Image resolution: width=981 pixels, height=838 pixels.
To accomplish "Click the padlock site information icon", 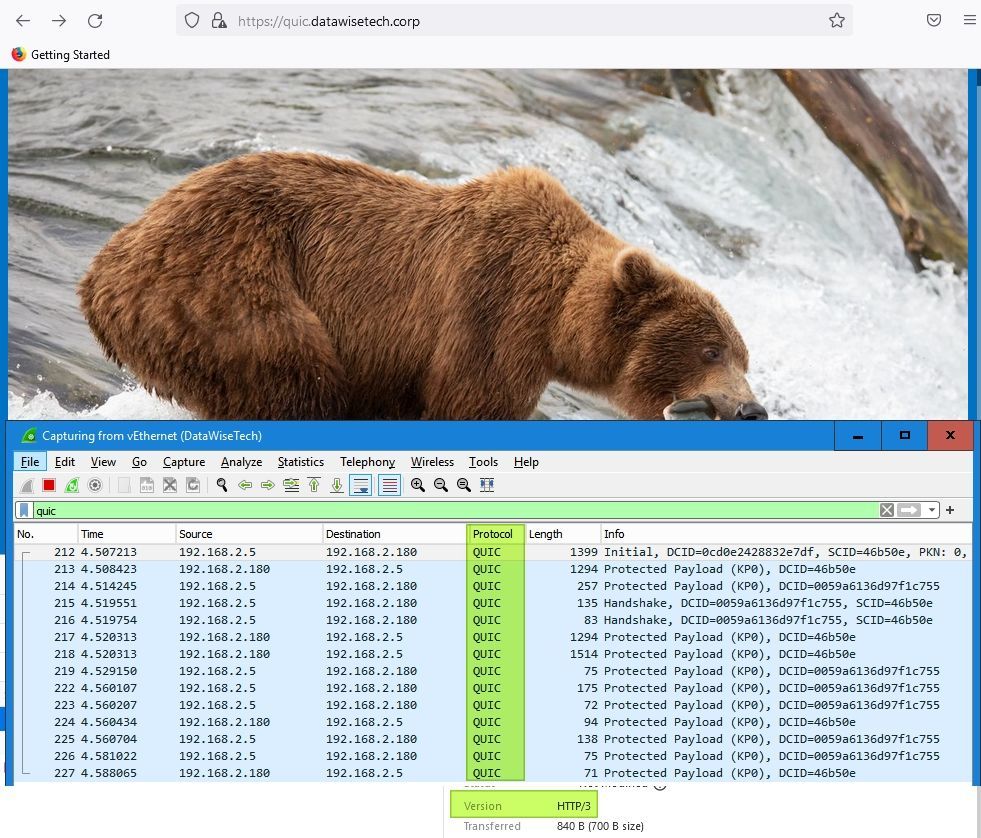I will click(x=218, y=21).
